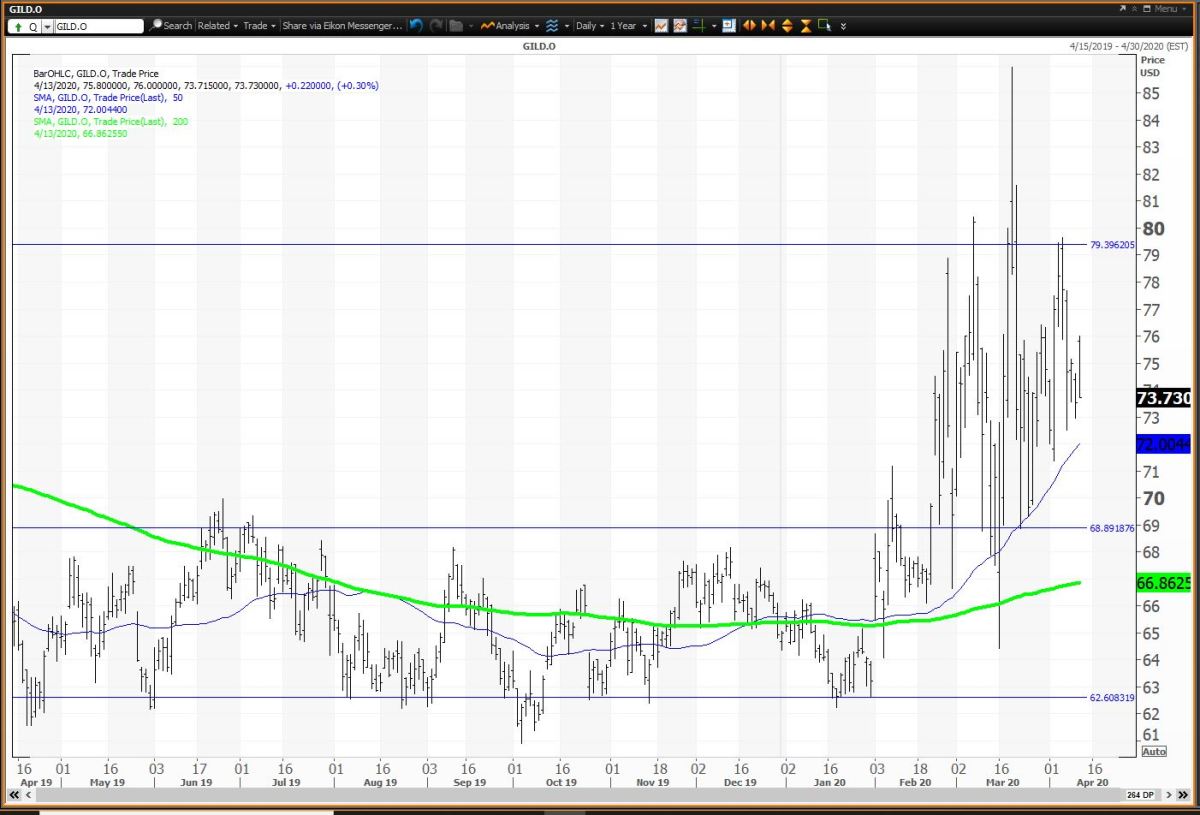
Task: Click the redo arrow icon
Action: coord(434,26)
